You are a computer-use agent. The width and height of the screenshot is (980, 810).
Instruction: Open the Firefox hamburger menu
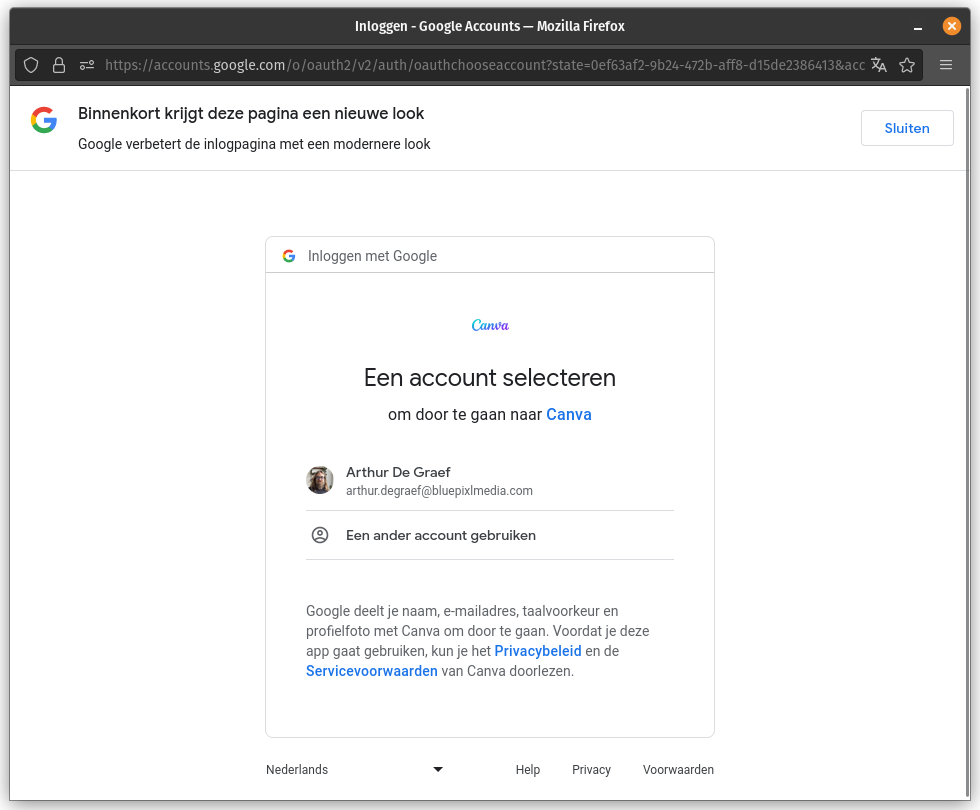pyautogui.click(x=946, y=65)
